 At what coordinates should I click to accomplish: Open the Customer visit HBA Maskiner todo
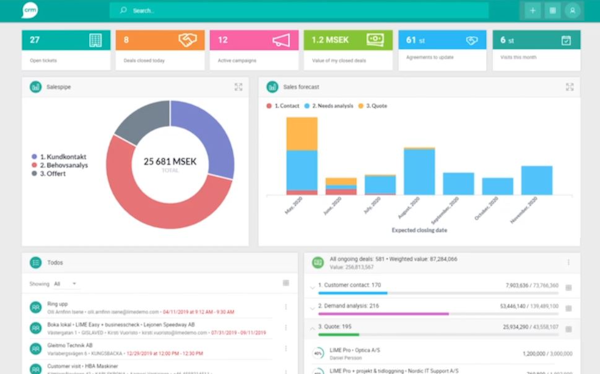coord(151,368)
